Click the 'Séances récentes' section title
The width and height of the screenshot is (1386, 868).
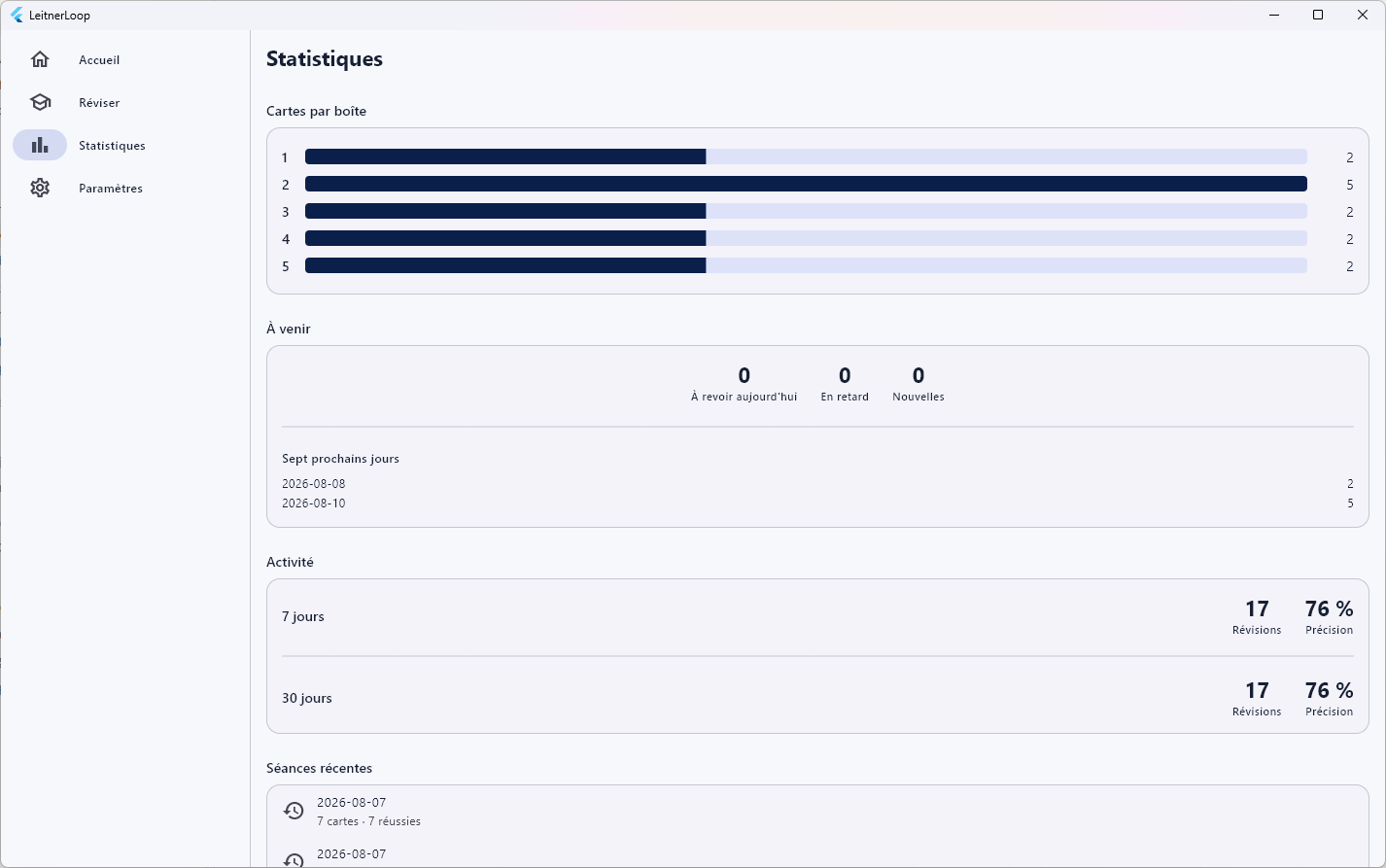pyautogui.click(x=319, y=768)
